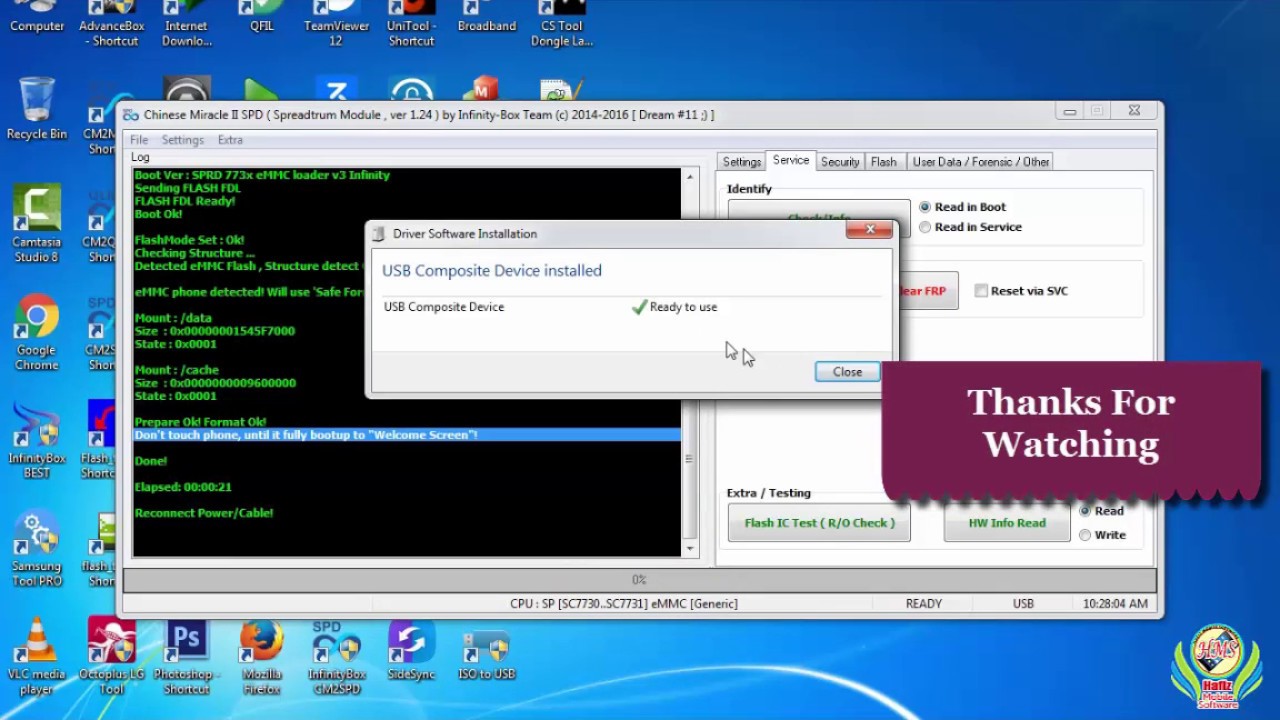Open UniTool shortcut icon
The width and height of the screenshot is (1280, 720).
(x=412, y=24)
